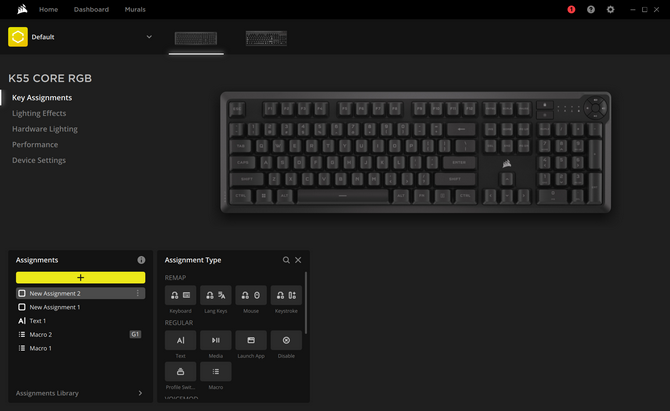Screen dimensions: 670x411
Task: Open the red notification alert icon
Action: (571, 9)
